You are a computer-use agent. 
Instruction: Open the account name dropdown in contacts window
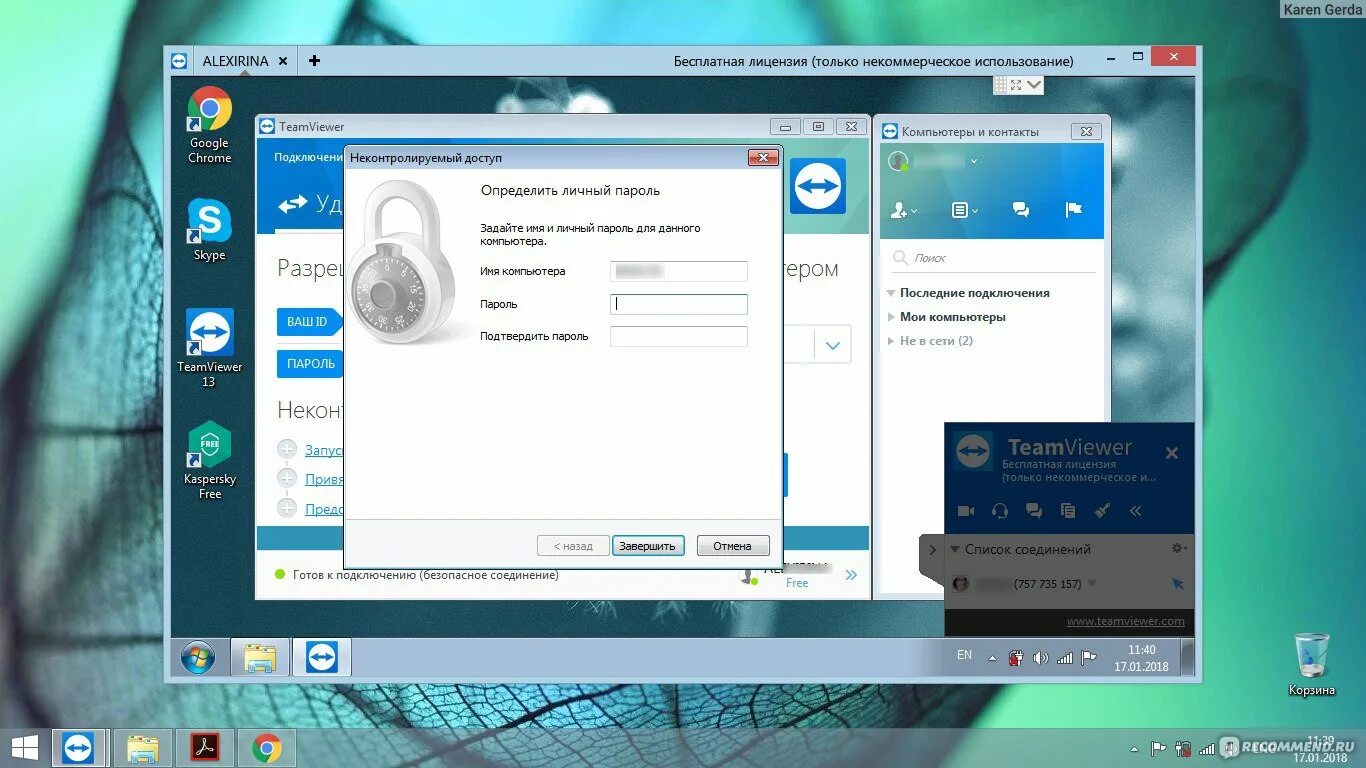[x=973, y=161]
